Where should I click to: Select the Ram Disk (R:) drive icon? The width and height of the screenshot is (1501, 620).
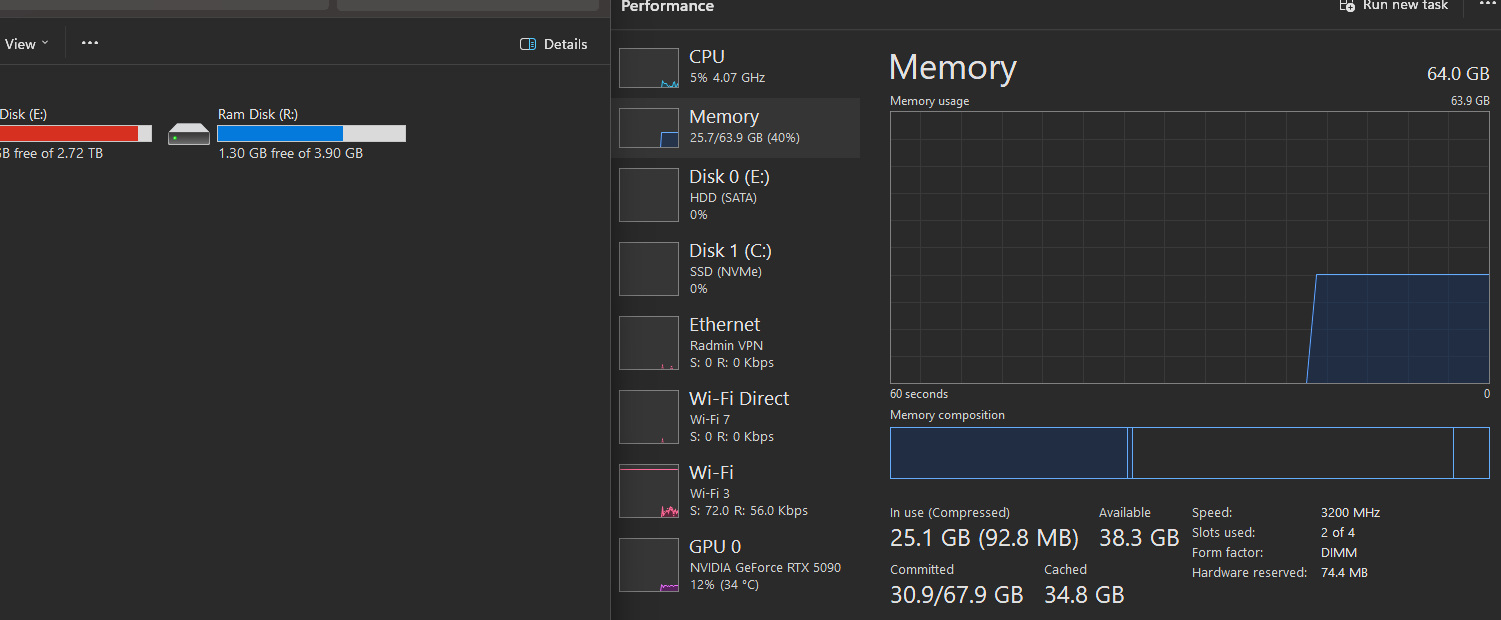pyautogui.click(x=189, y=133)
